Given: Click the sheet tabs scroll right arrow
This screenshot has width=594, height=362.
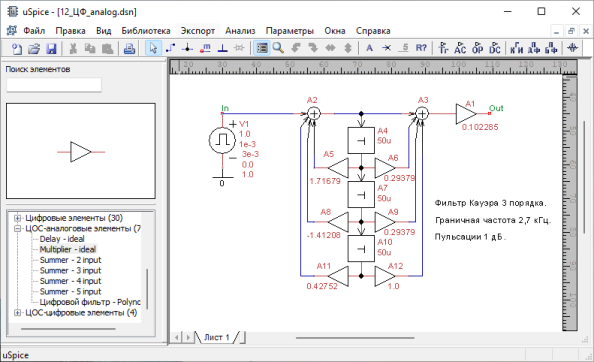Looking at the screenshot, I should click(188, 337).
